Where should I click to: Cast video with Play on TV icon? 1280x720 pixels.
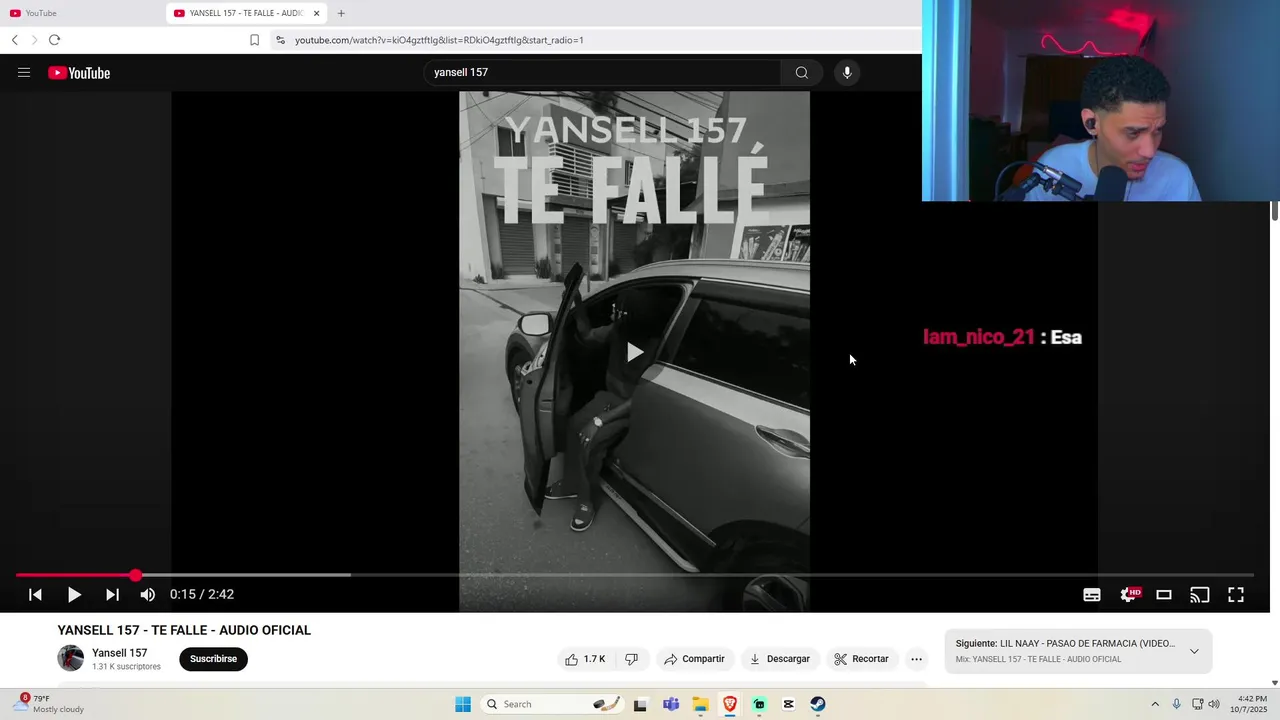tap(1200, 594)
